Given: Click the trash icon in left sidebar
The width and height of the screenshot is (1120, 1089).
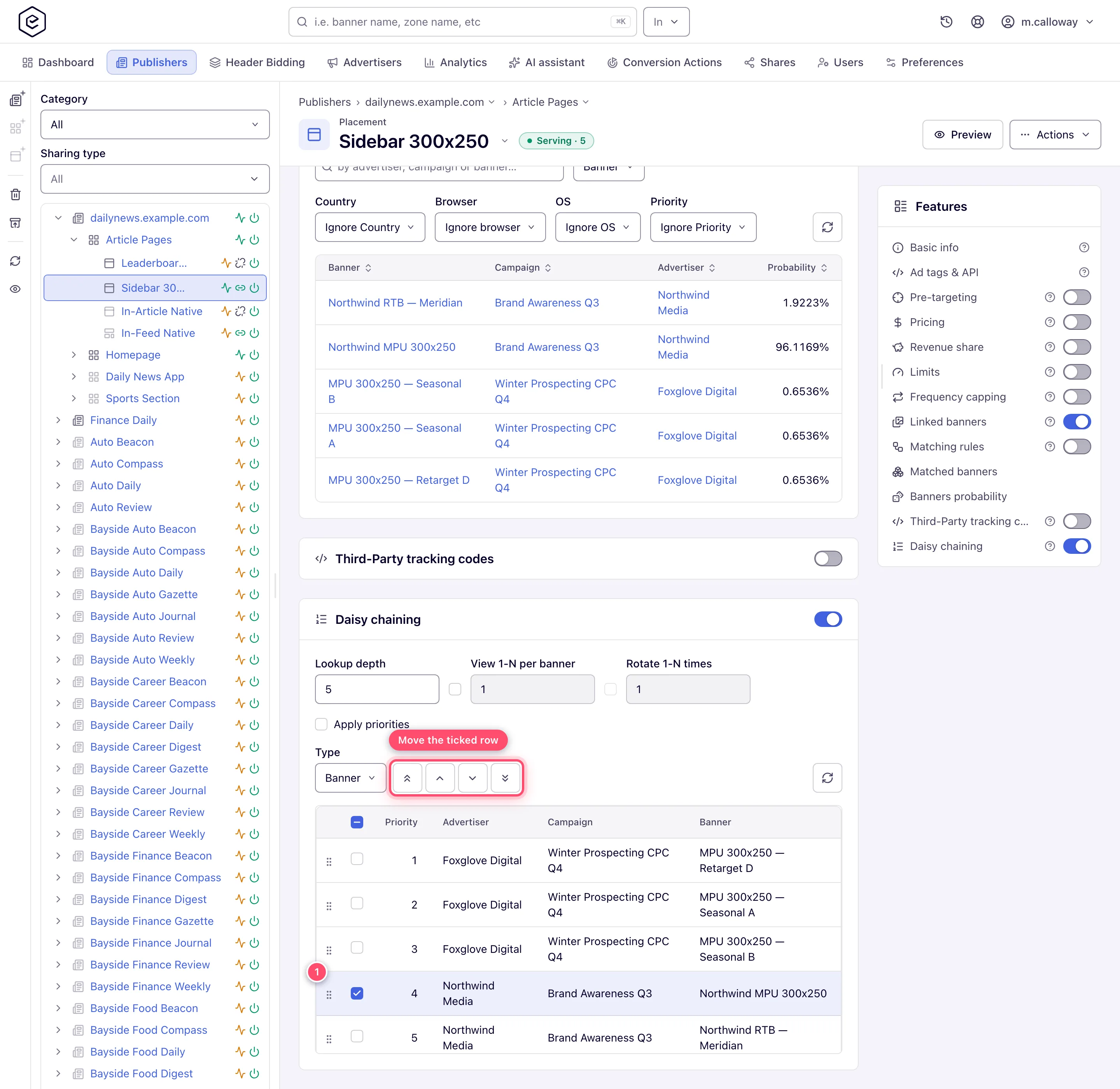Looking at the screenshot, I should tap(16, 194).
